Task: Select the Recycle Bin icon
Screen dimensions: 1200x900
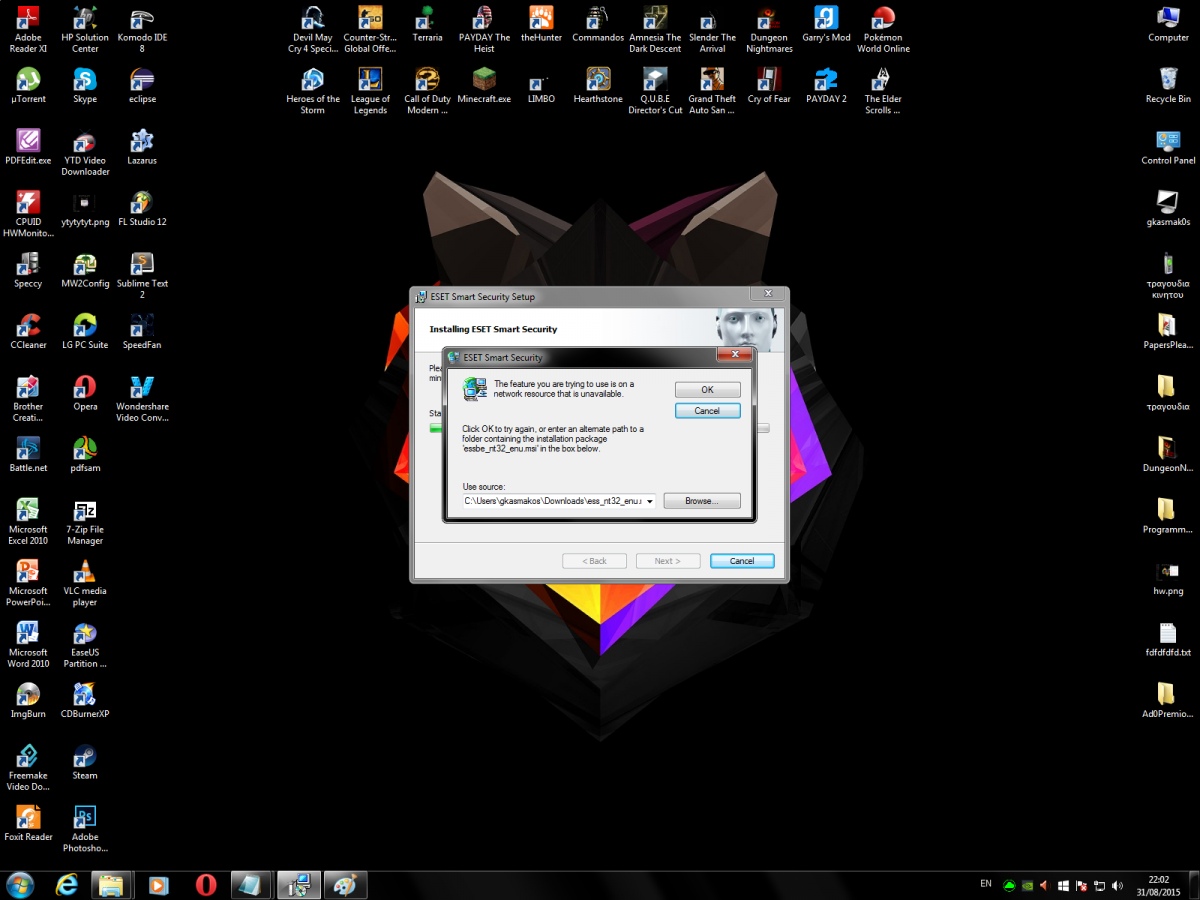Action: click(1168, 86)
